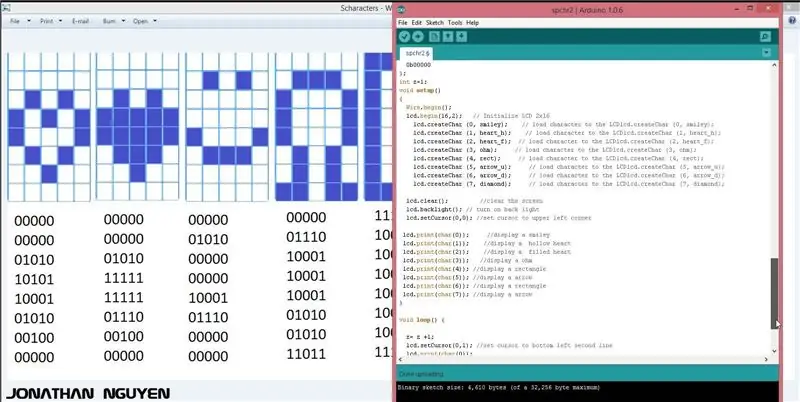800x402 pixels.
Task: Click the E-mail button in Photo Viewer
Action: 81,21
